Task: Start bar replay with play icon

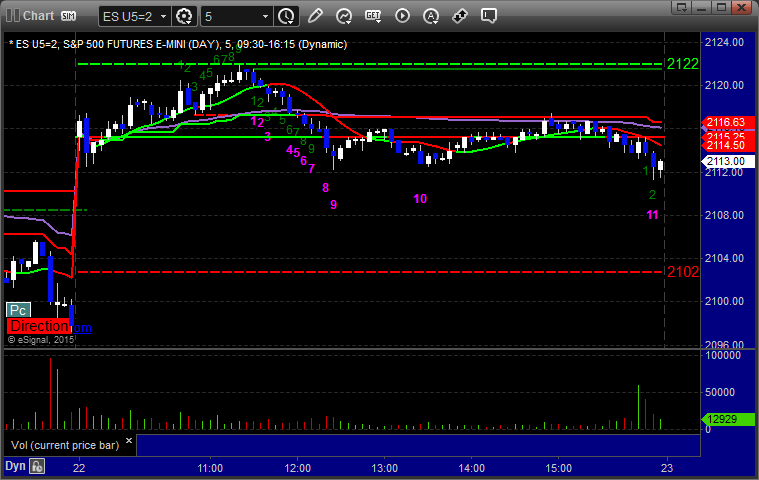Action: (402, 16)
